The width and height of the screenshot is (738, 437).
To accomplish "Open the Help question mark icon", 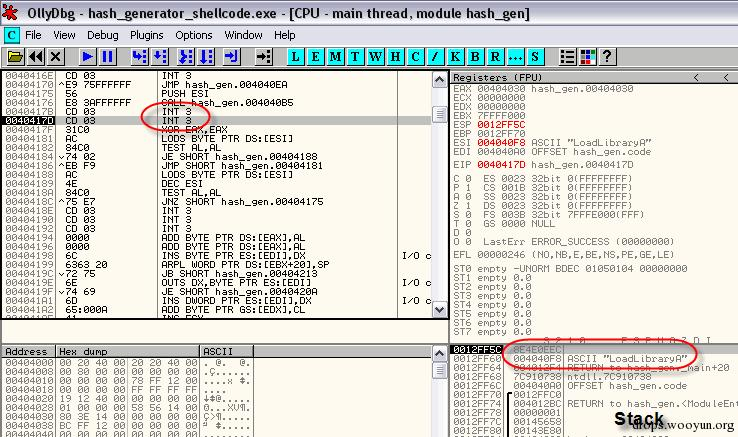I will [x=607, y=57].
